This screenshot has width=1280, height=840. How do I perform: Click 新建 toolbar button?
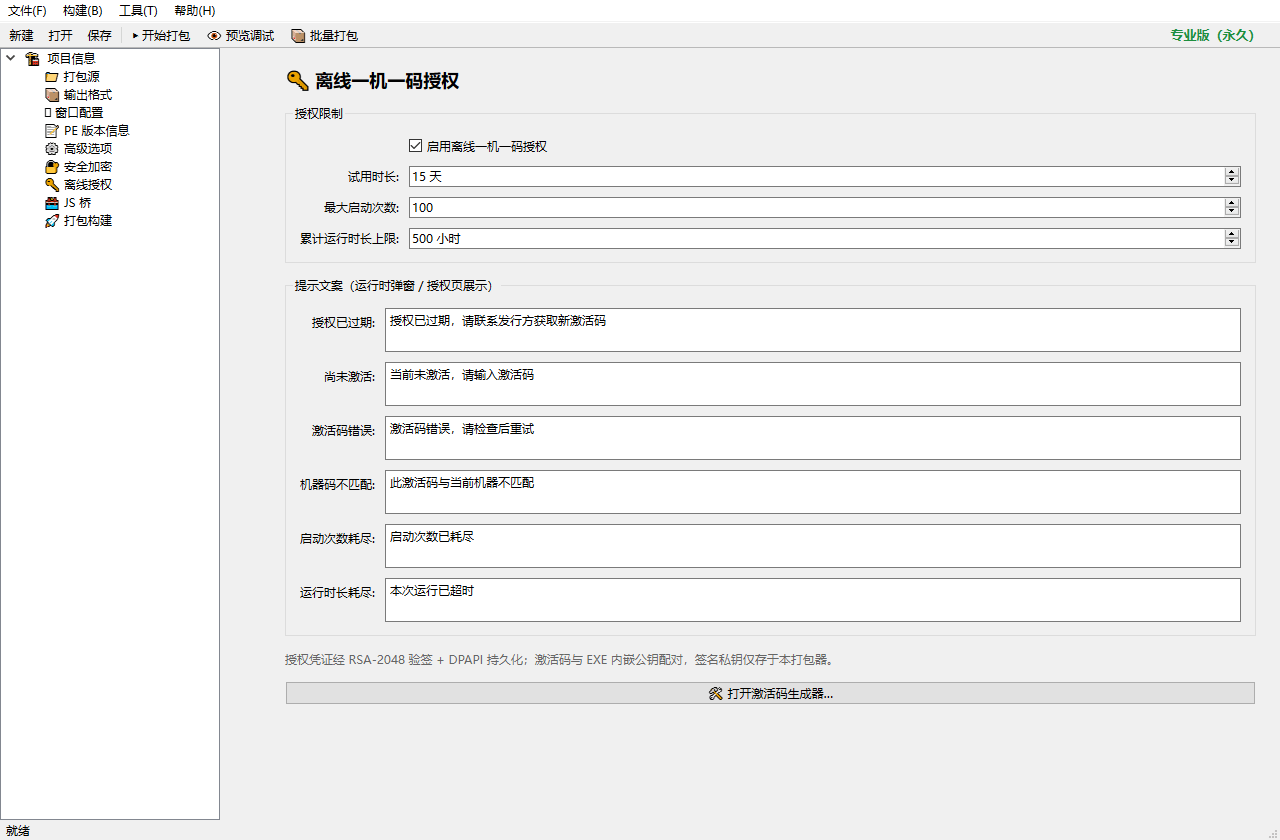[21, 36]
